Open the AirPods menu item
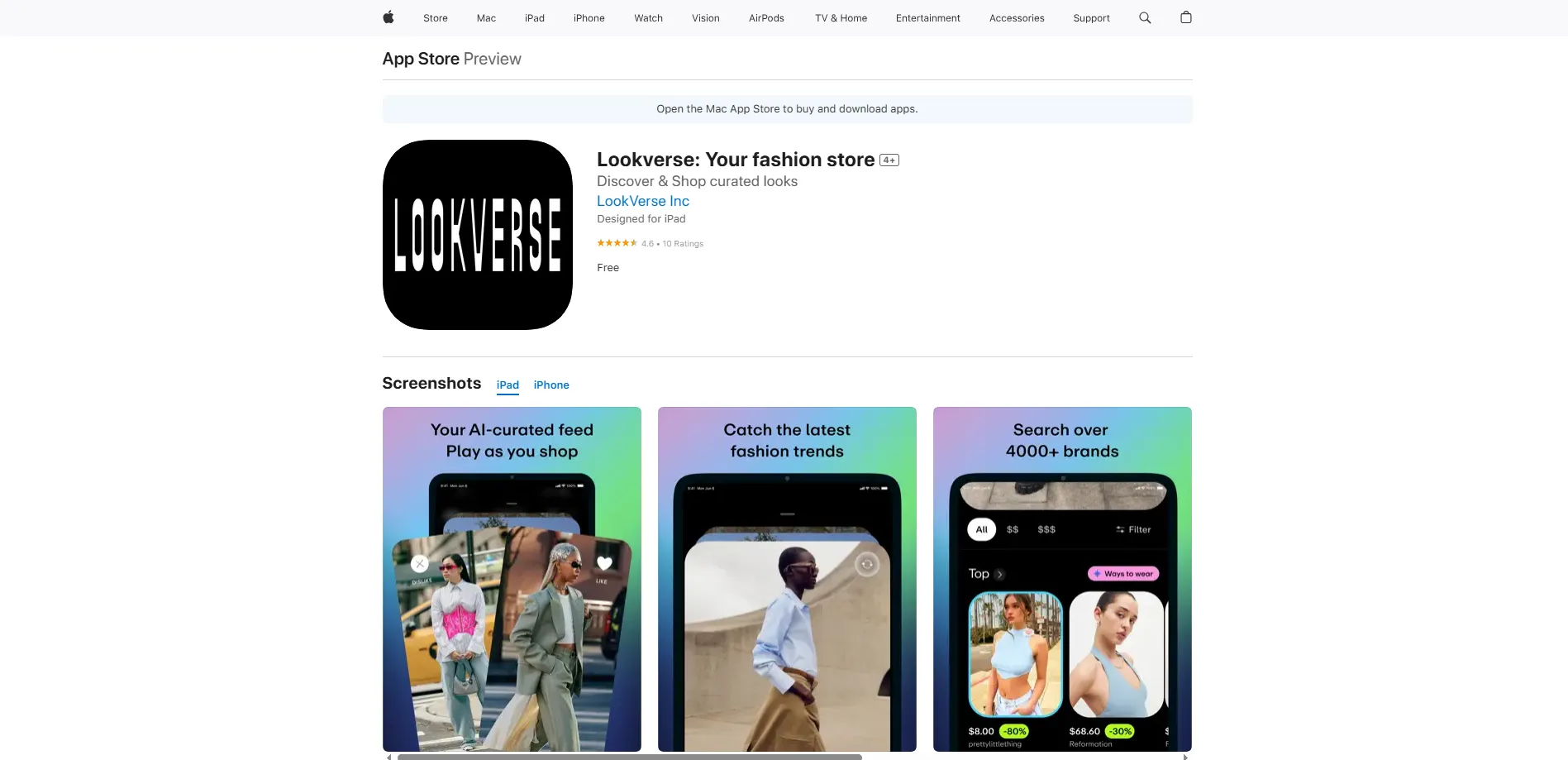The height and width of the screenshot is (760, 1568). (x=766, y=18)
